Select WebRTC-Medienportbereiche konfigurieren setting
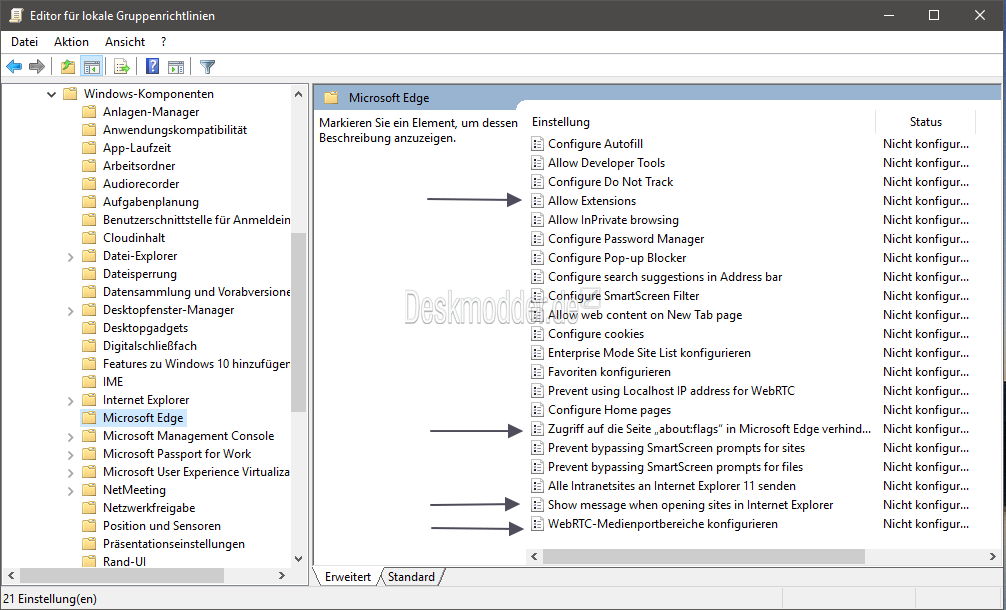Viewport: 1006px width, 610px height. coord(662,524)
